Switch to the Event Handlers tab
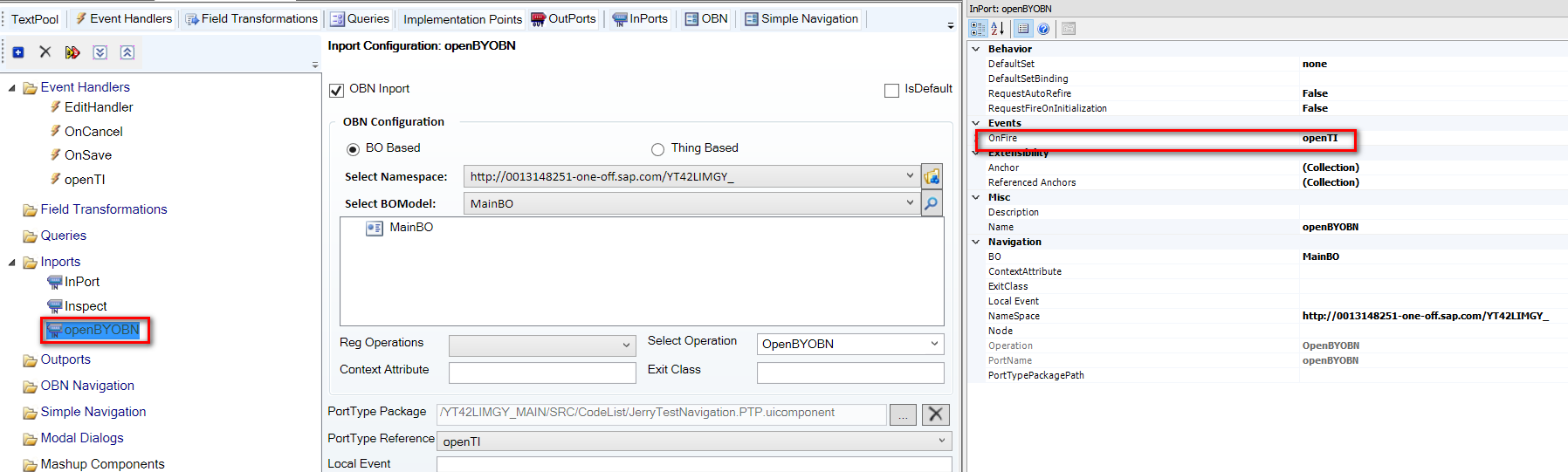This screenshot has height=472, width=1568. [x=123, y=18]
